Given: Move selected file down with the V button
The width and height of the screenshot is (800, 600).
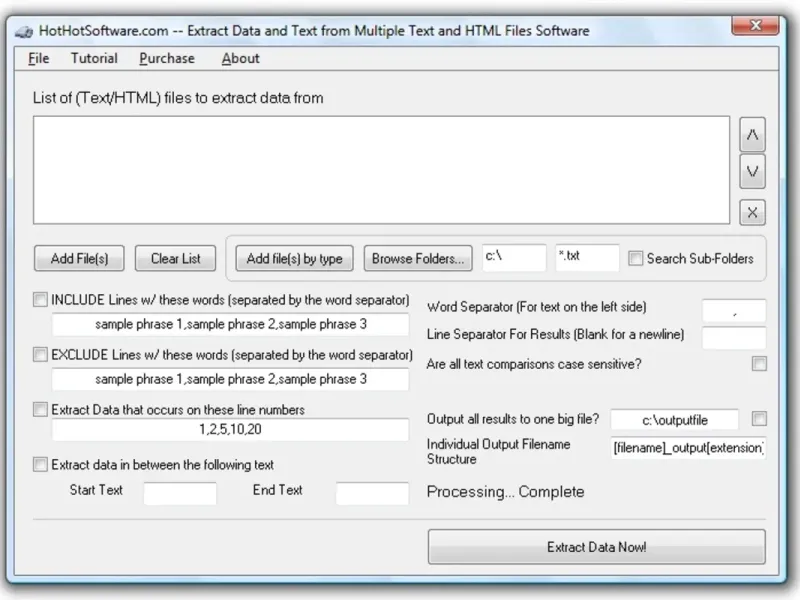Looking at the screenshot, I should point(752,171).
